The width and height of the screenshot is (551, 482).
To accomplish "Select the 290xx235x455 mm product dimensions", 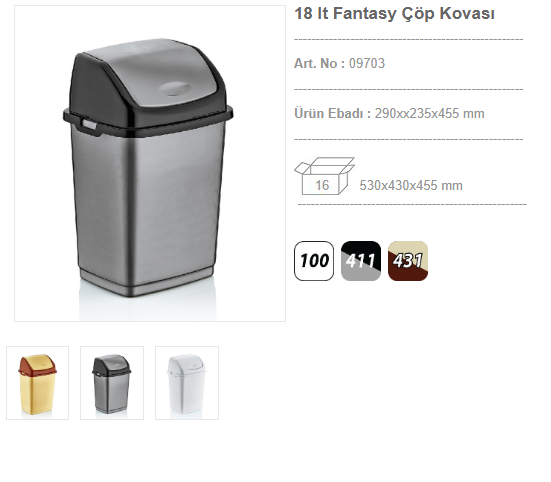I will click(429, 113).
